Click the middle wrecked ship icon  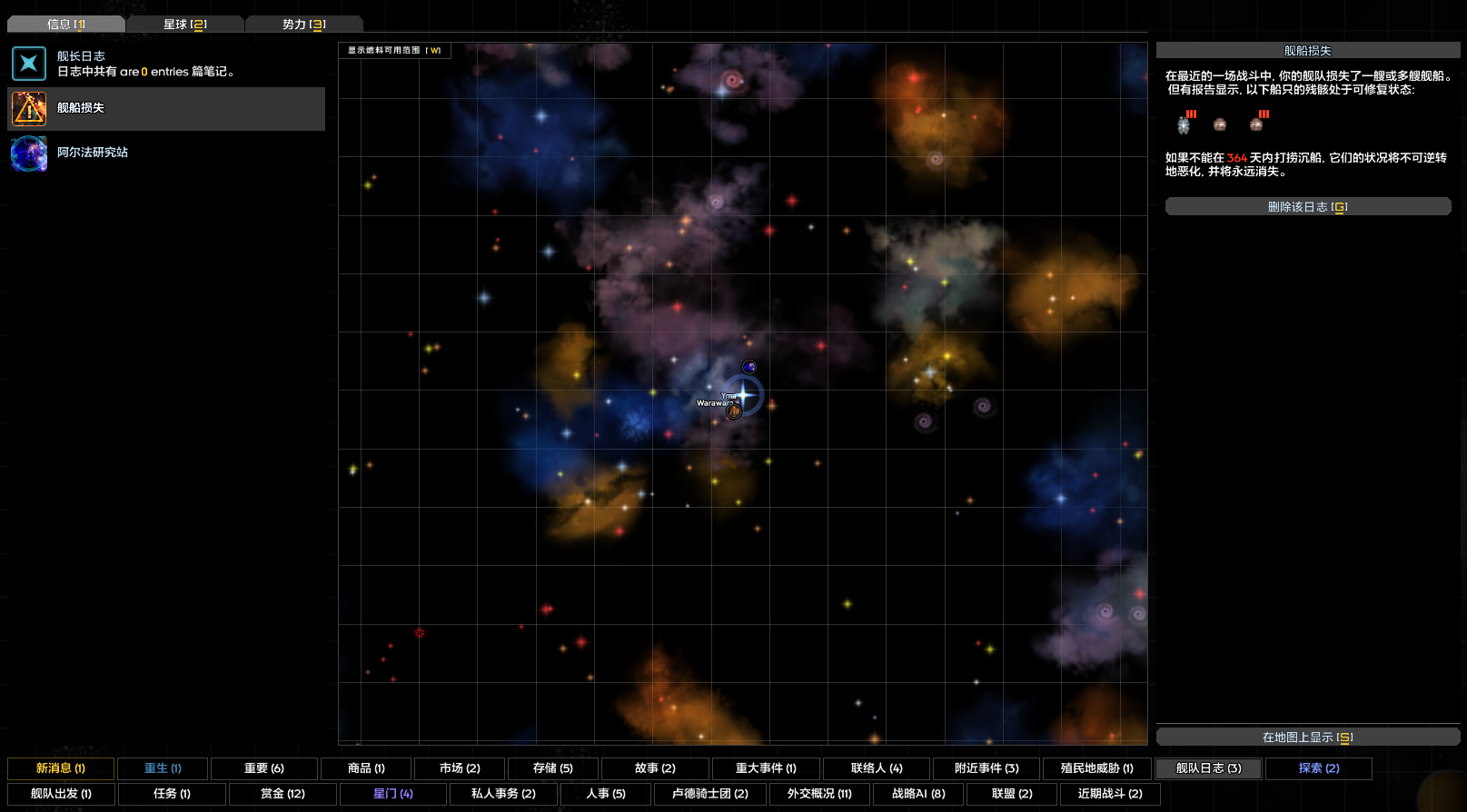[1220, 124]
